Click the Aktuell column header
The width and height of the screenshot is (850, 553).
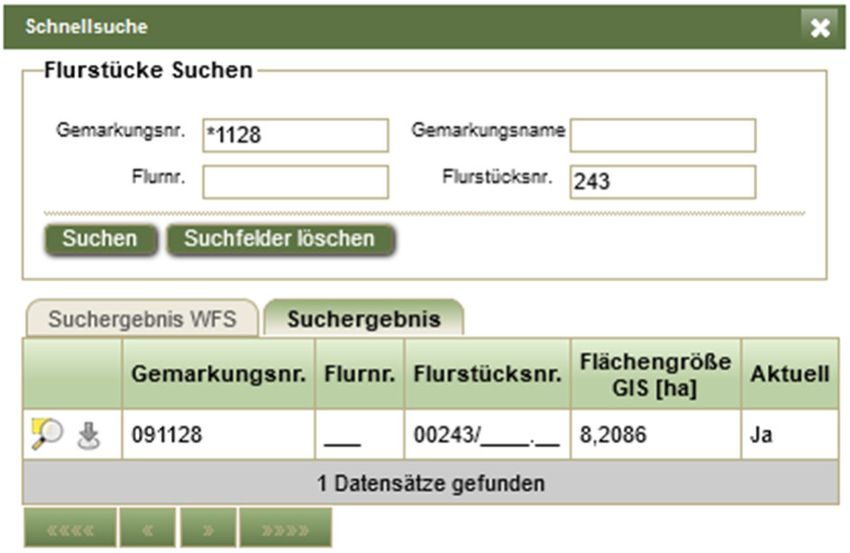tap(789, 374)
